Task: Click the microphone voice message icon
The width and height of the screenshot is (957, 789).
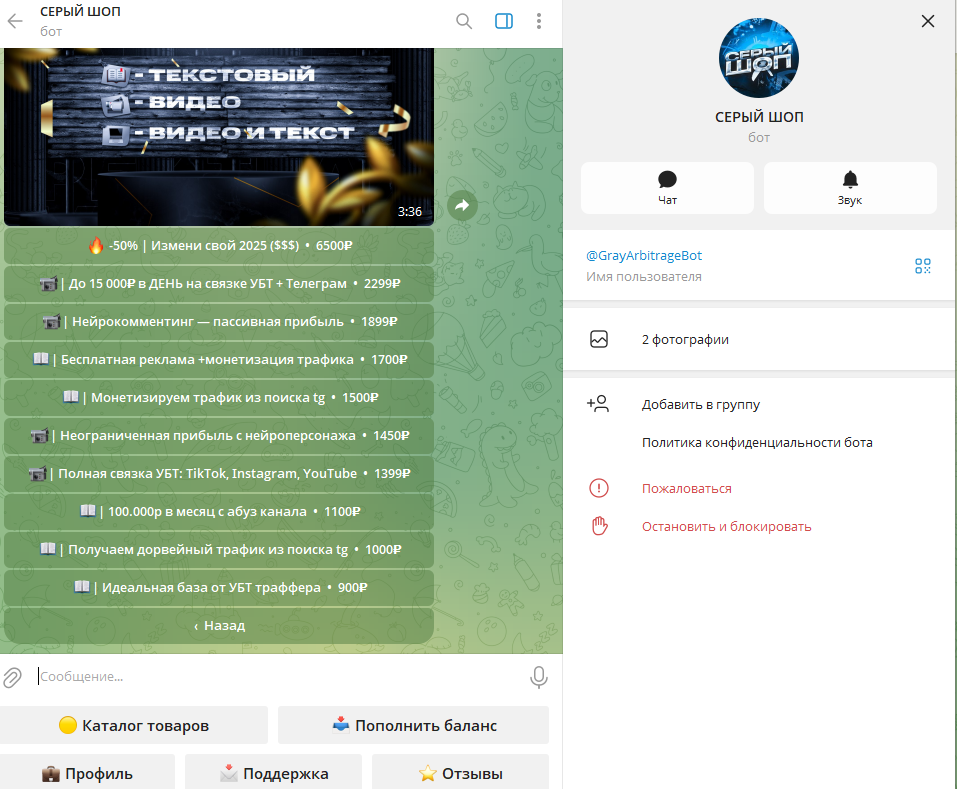Action: (x=538, y=677)
